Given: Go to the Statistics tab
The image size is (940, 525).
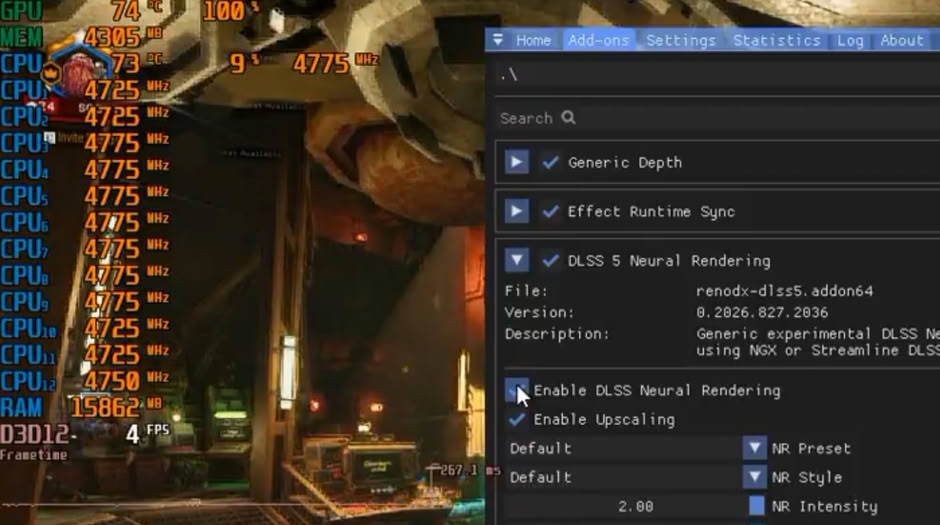Looking at the screenshot, I should pyautogui.click(x=776, y=40).
